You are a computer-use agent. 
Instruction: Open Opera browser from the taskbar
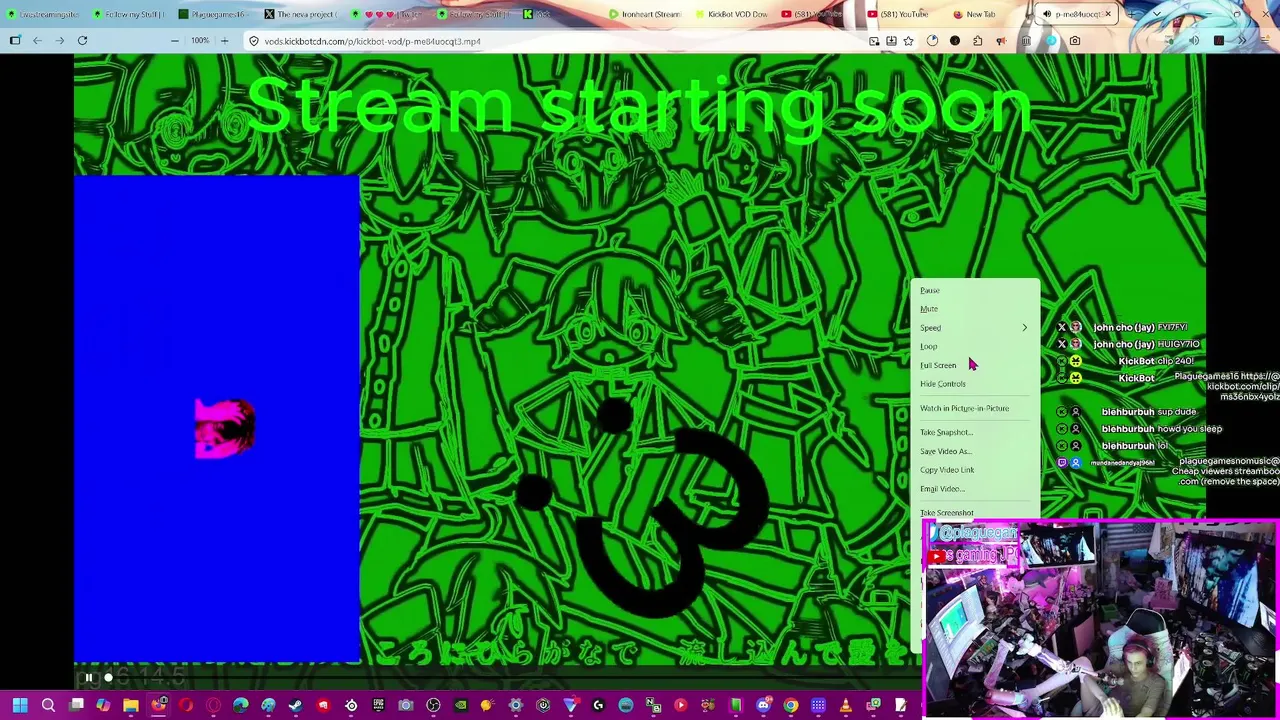coord(185,705)
